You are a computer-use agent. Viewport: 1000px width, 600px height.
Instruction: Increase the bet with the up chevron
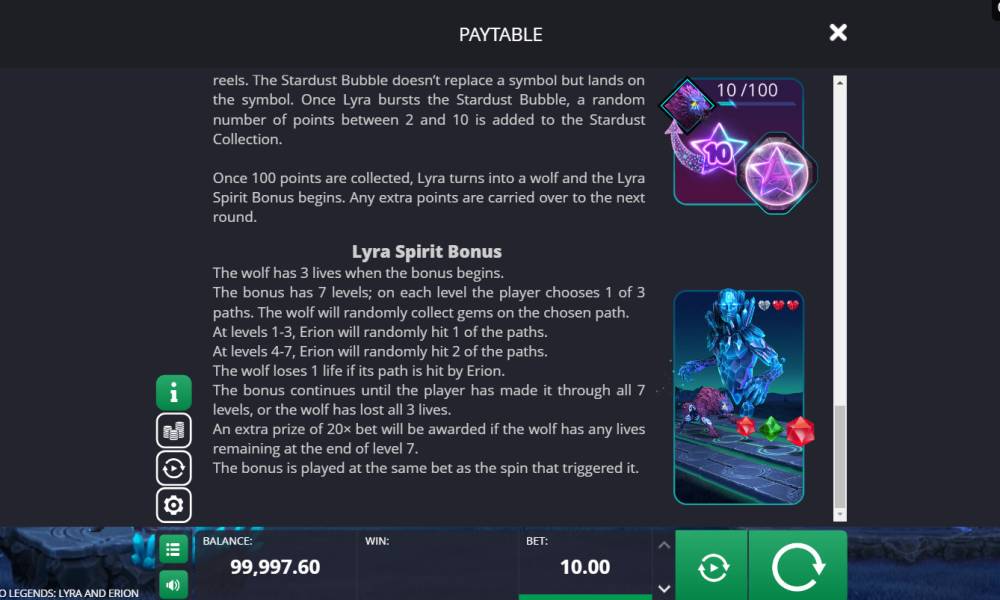[x=664, y=545]
